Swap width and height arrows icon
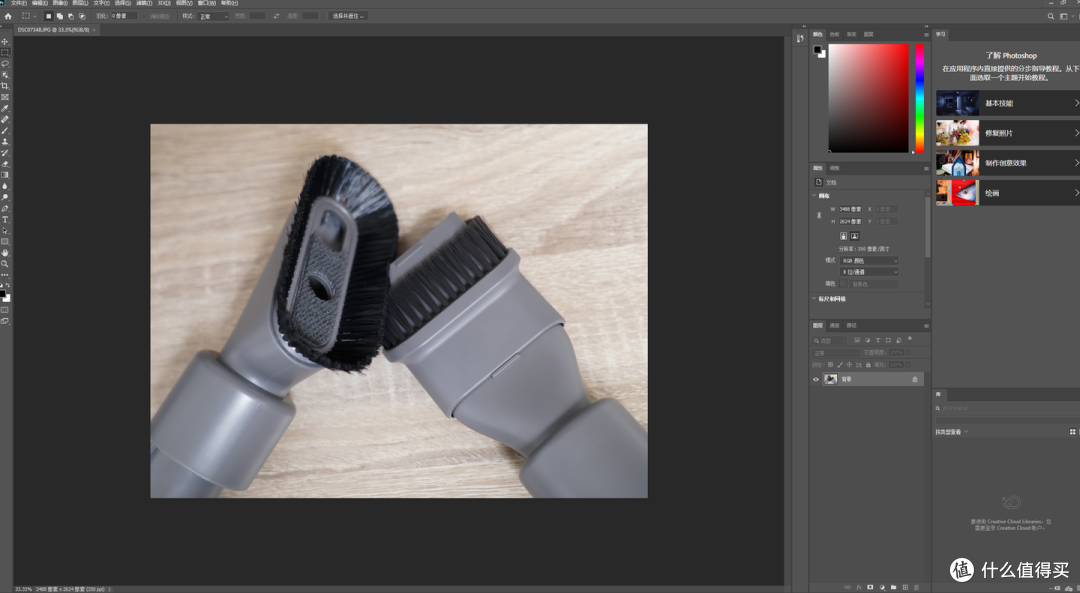 (x=276, y=16)
